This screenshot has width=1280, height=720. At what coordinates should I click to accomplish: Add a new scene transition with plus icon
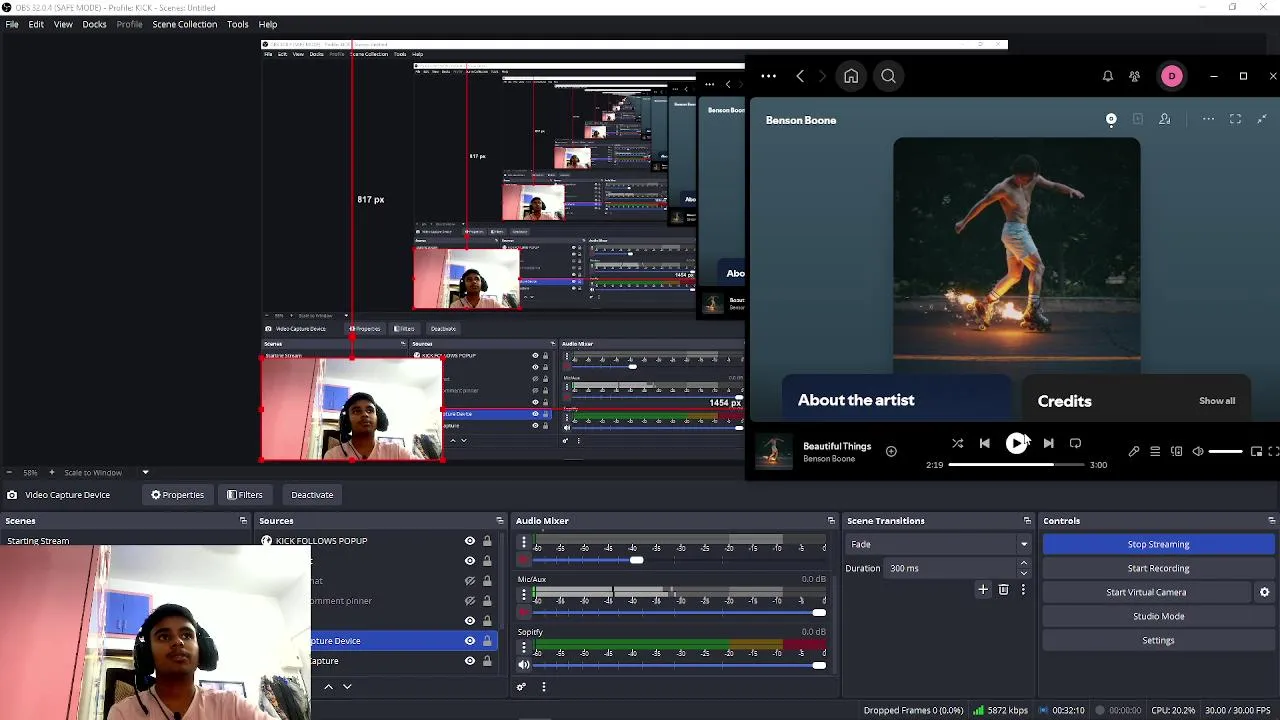983,590
